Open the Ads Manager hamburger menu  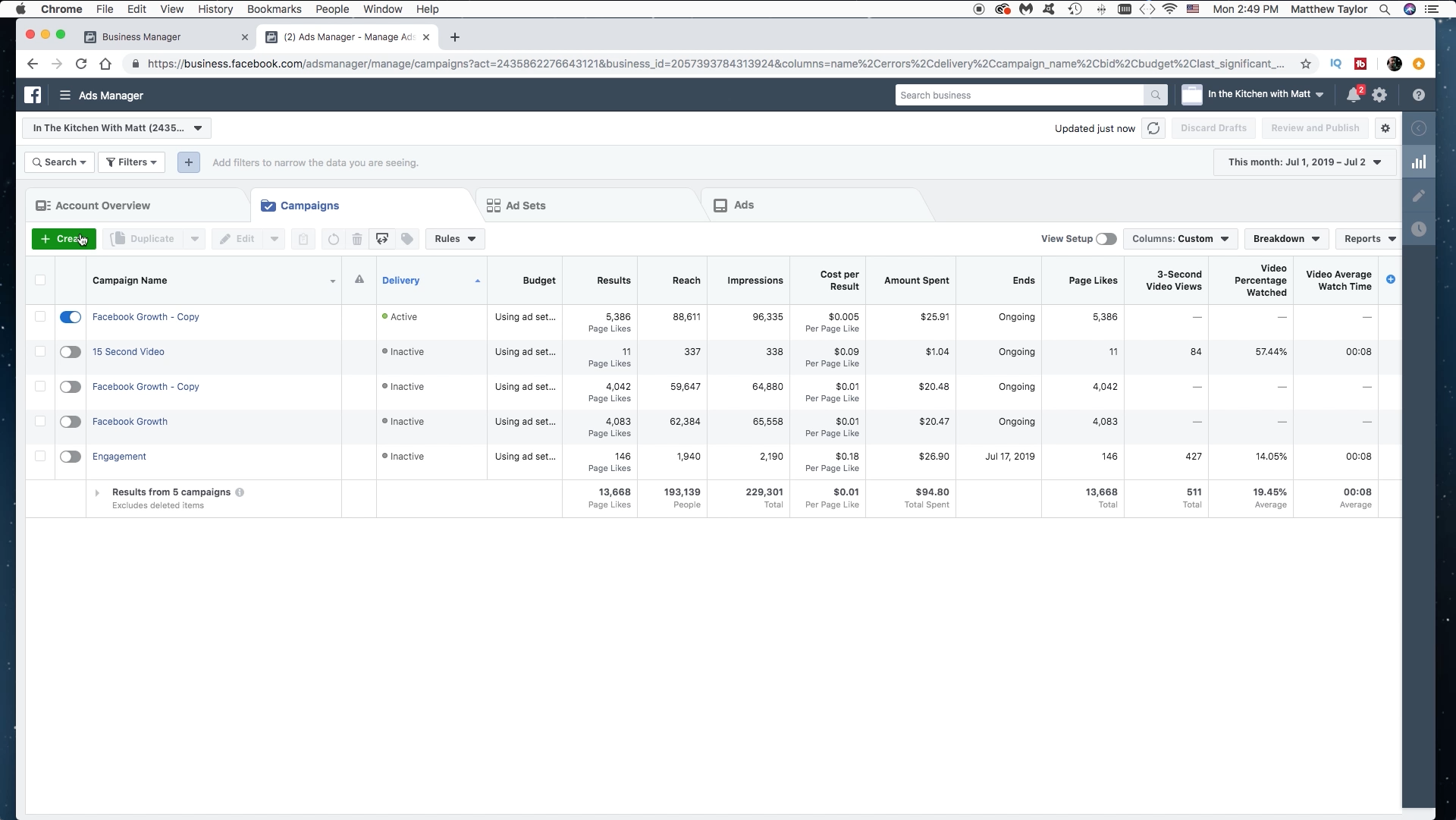(65, 96)
